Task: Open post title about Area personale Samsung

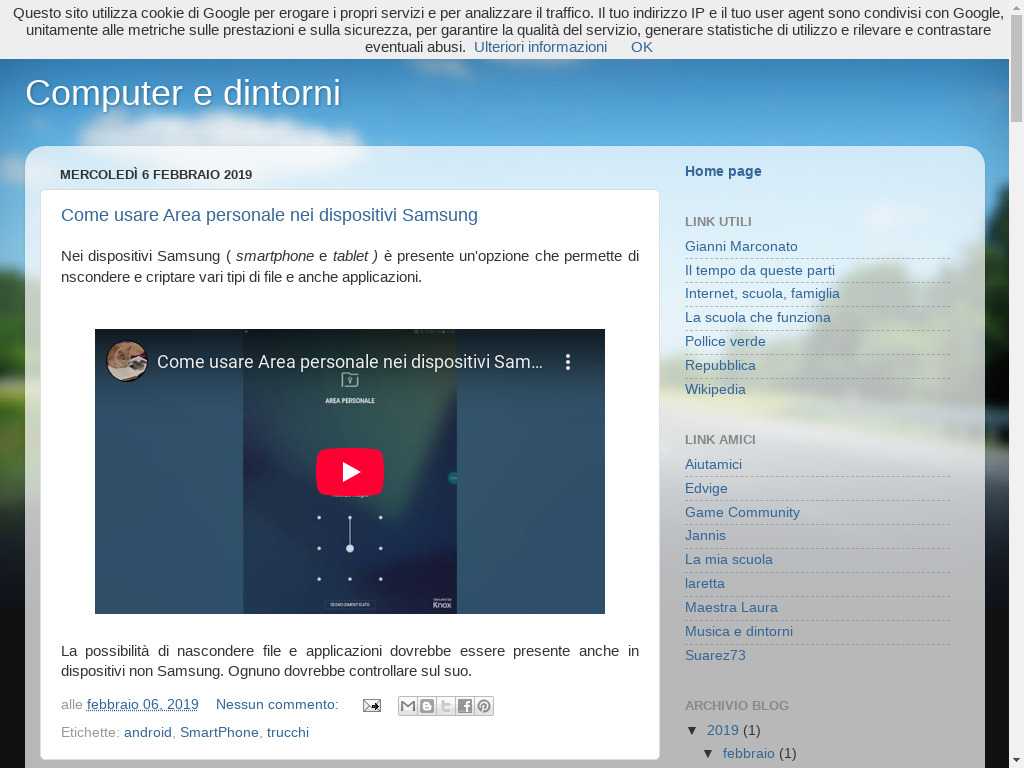Action: tap(269, 215)
